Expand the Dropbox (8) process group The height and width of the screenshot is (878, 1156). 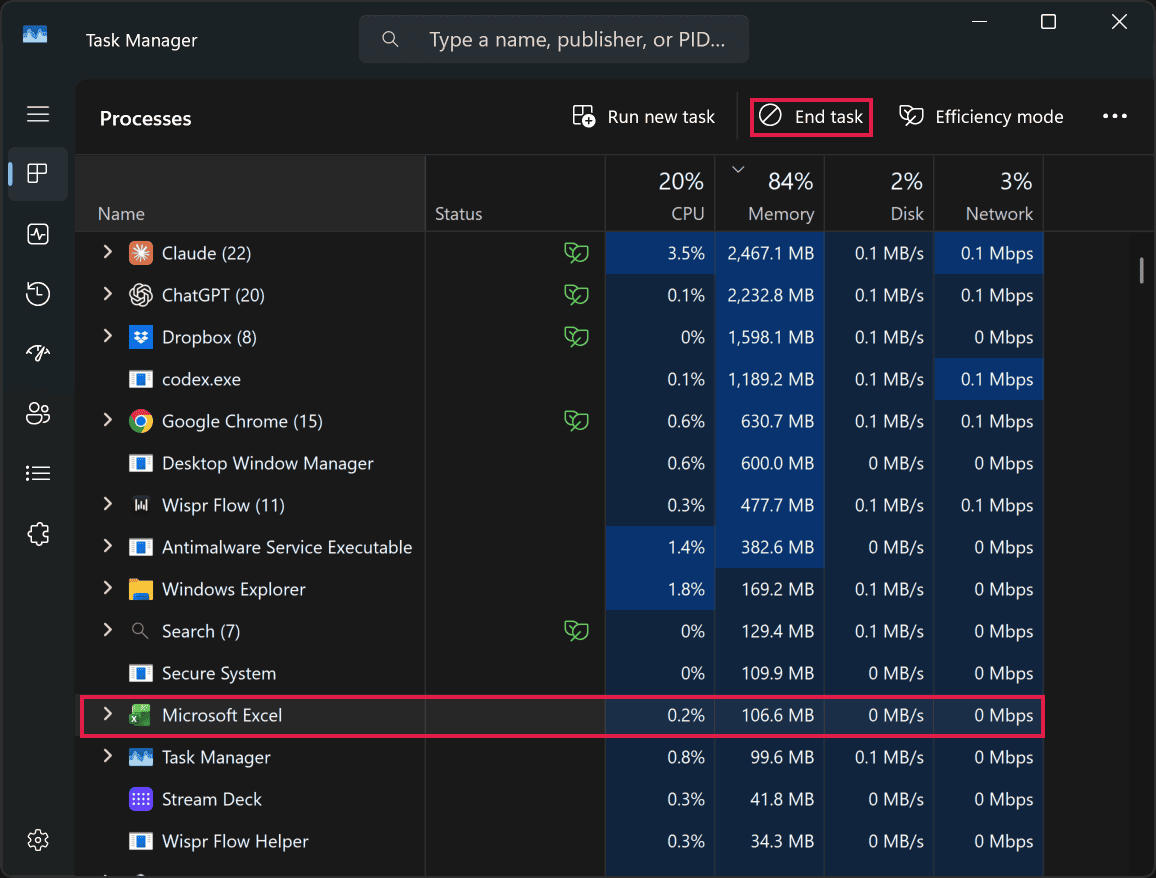(x=108, y=336)
